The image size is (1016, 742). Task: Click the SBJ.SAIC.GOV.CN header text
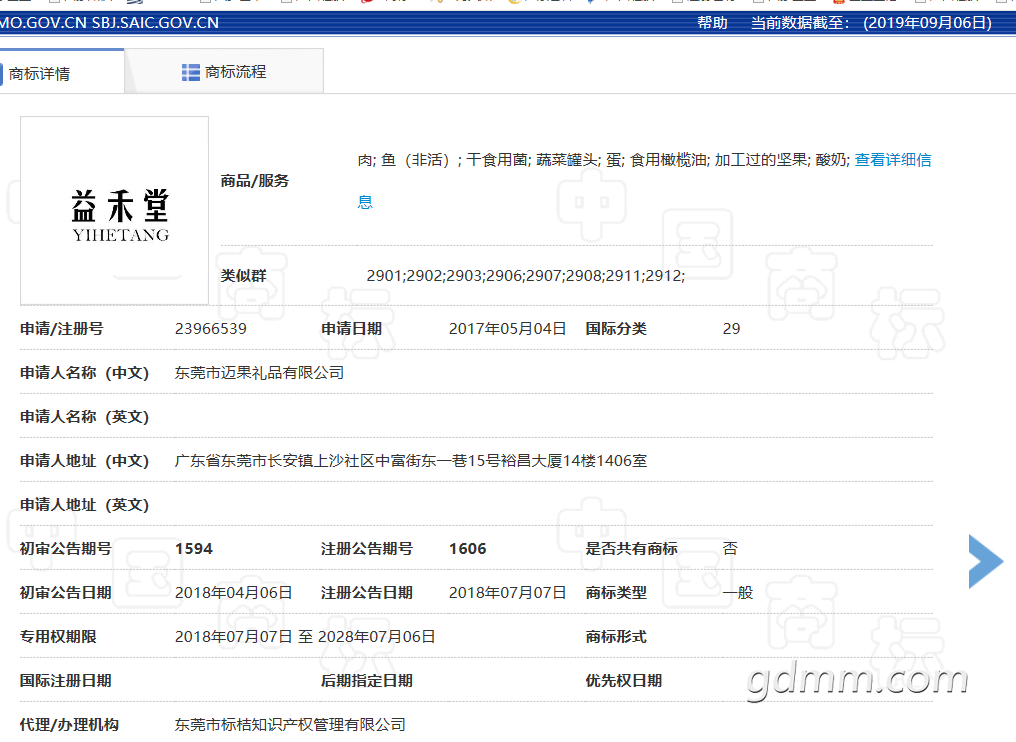click(x=155, y=23)
